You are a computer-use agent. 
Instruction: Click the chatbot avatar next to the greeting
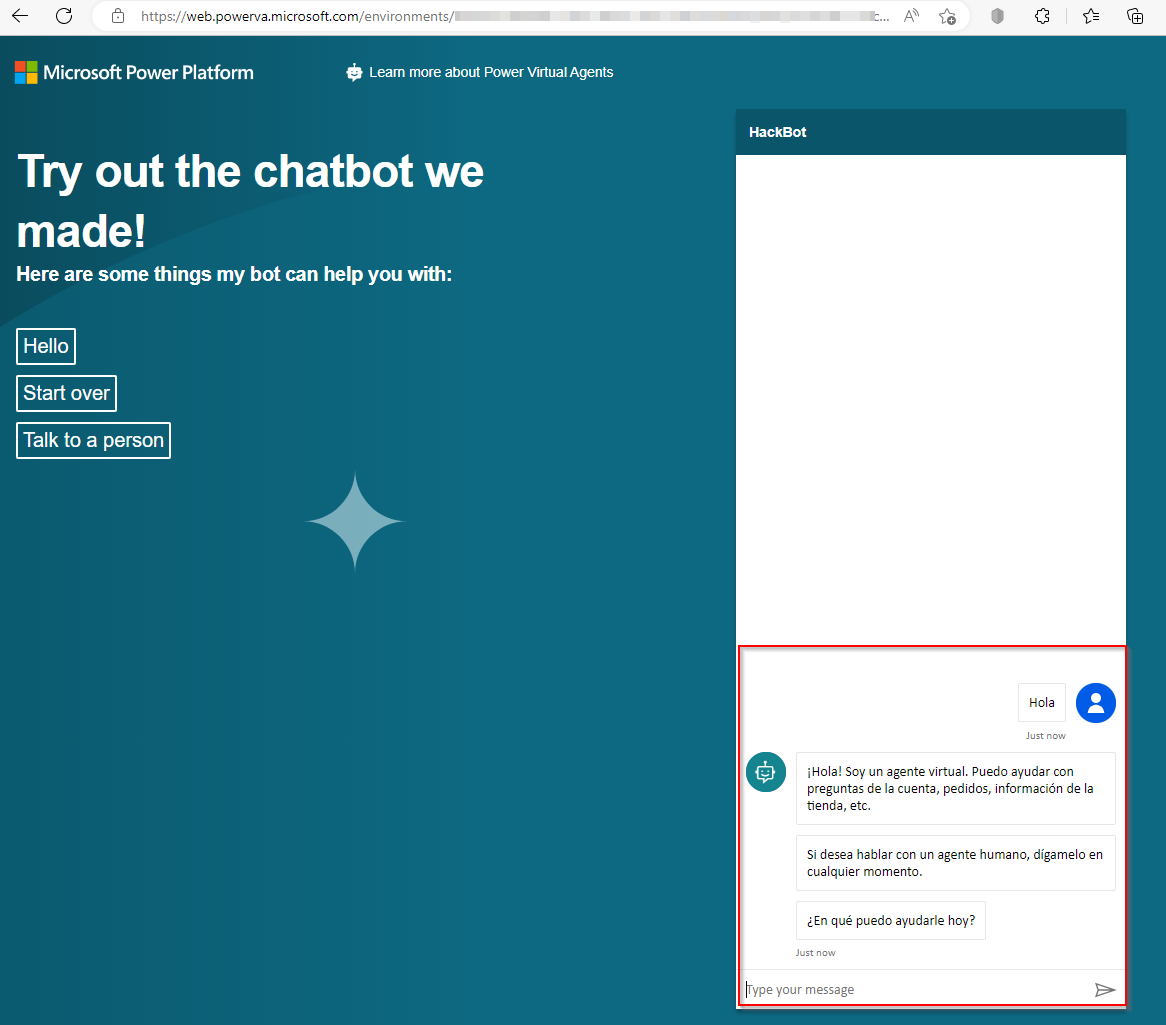click(766, 772)
